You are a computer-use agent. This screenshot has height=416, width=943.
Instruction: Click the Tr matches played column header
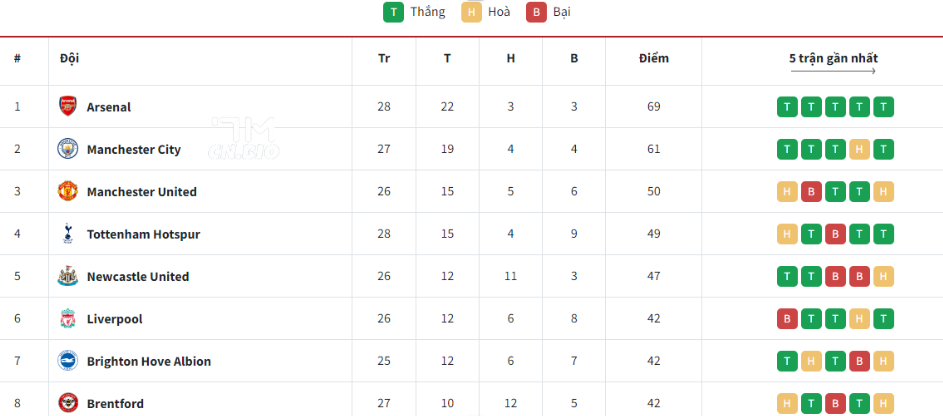[x=384, y=58]
